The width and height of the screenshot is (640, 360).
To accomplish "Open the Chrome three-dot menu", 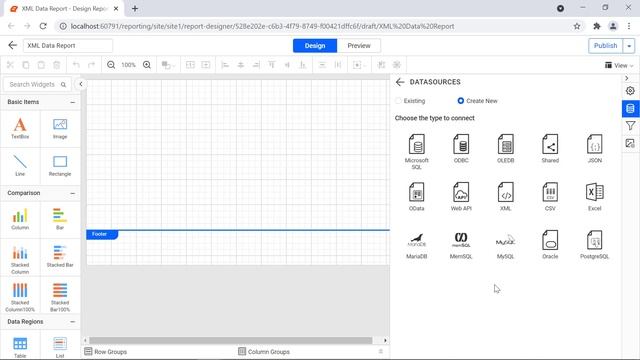I will tap(629, 26).
